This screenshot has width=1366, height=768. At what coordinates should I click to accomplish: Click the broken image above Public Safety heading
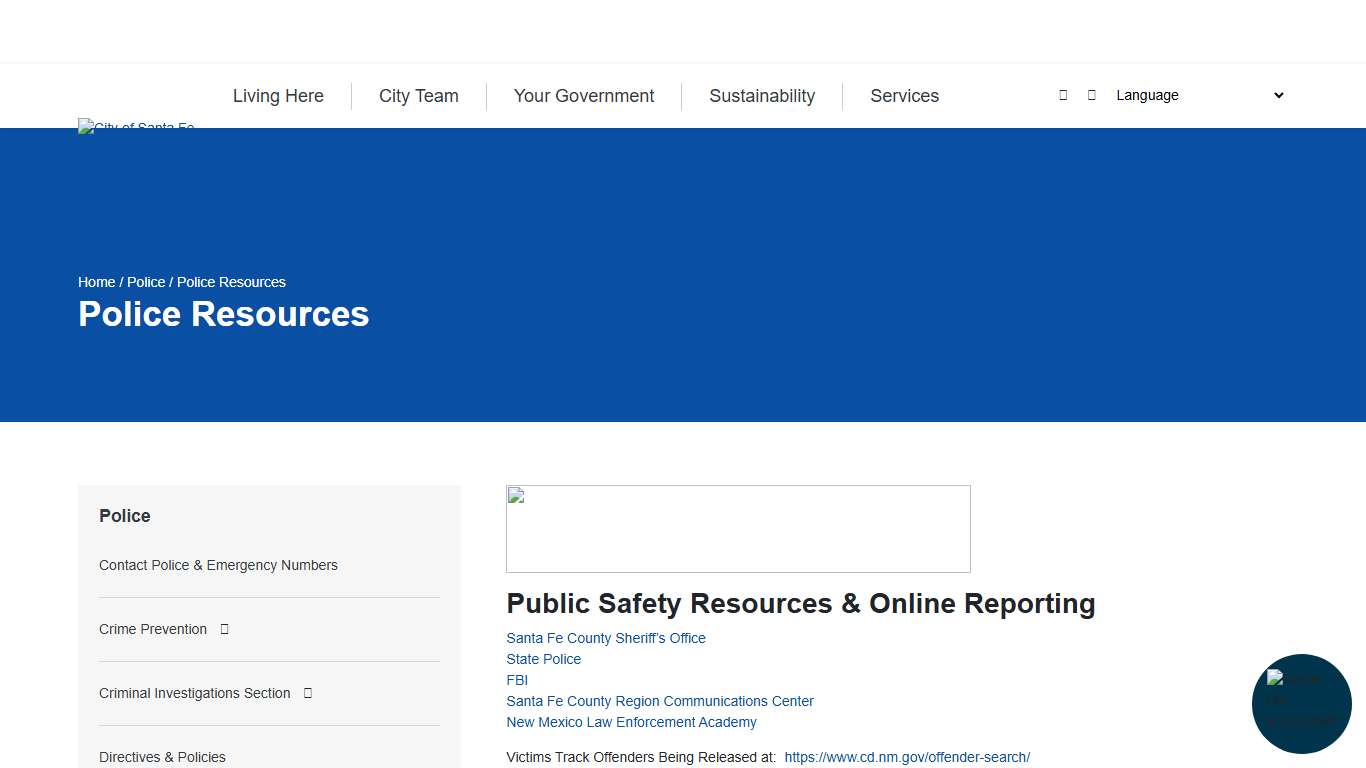[x=738, y=528]
